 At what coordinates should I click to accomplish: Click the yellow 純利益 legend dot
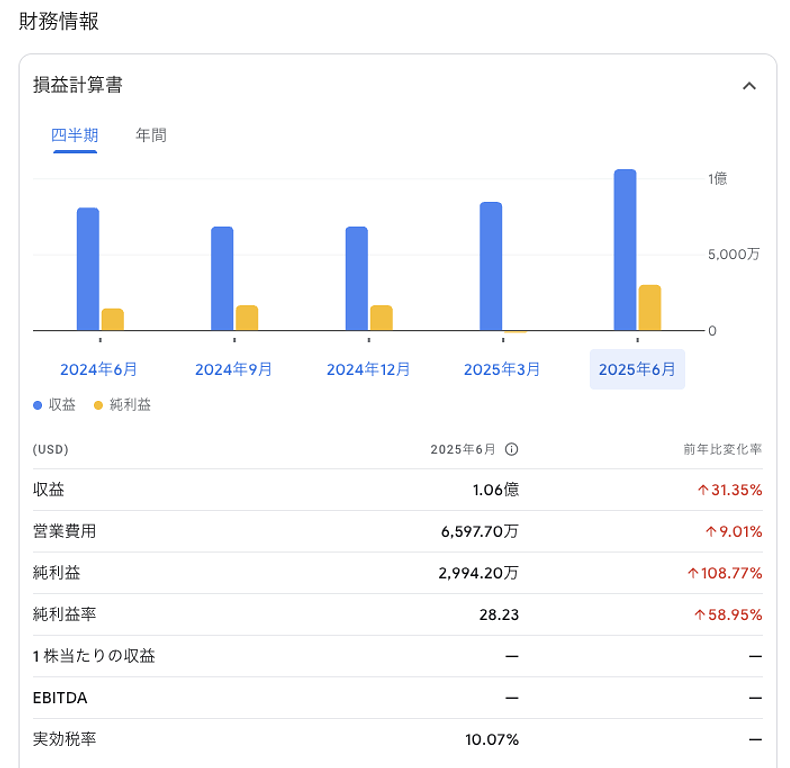[98, 405]
